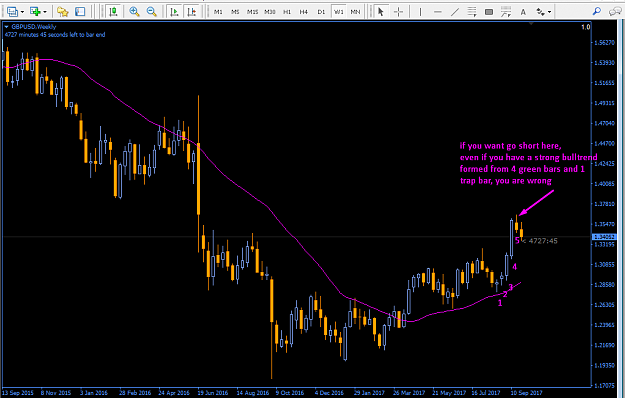Toggle the Terminal panel icon

[80, 12]
